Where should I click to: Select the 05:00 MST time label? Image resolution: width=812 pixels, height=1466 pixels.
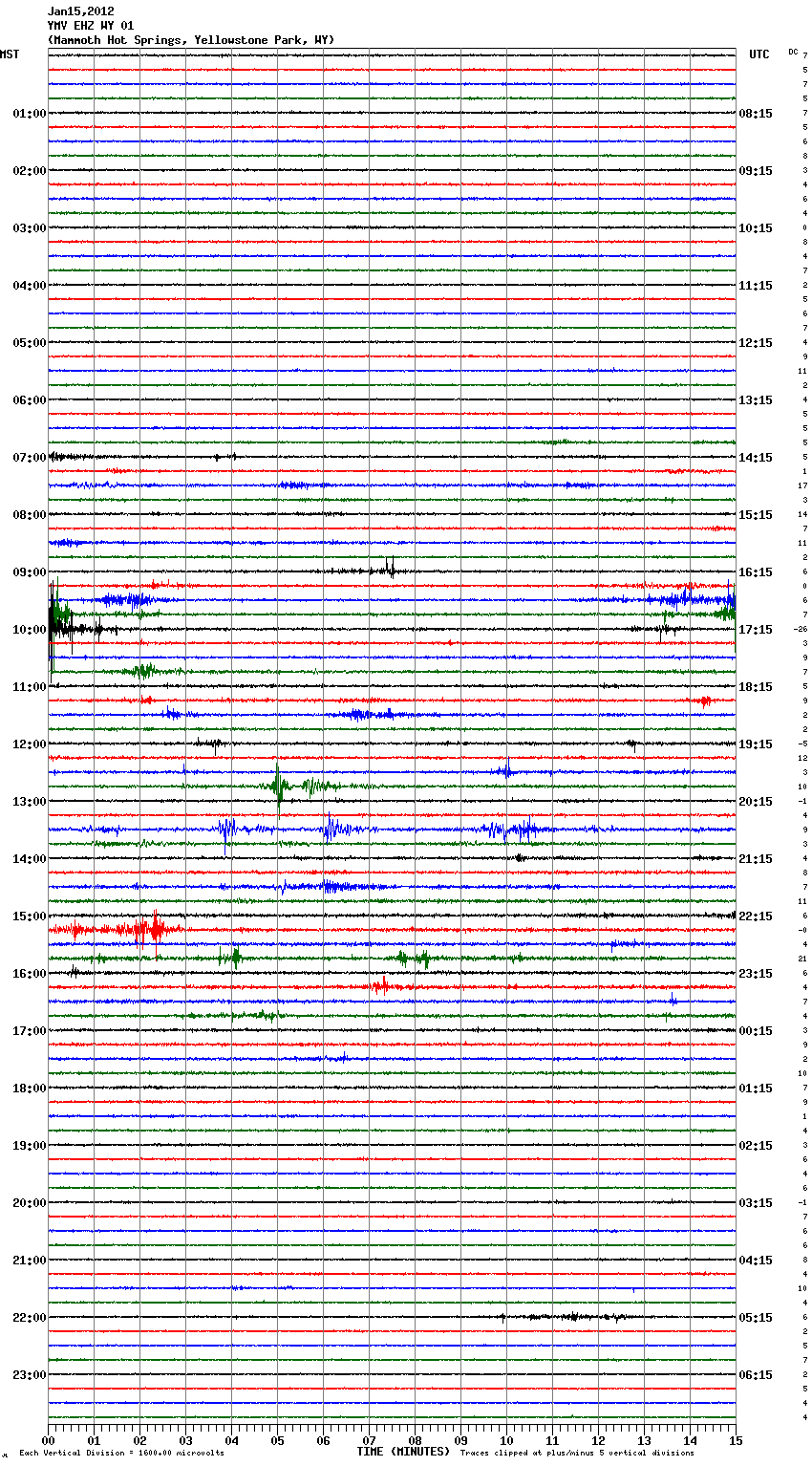point(30,343)
